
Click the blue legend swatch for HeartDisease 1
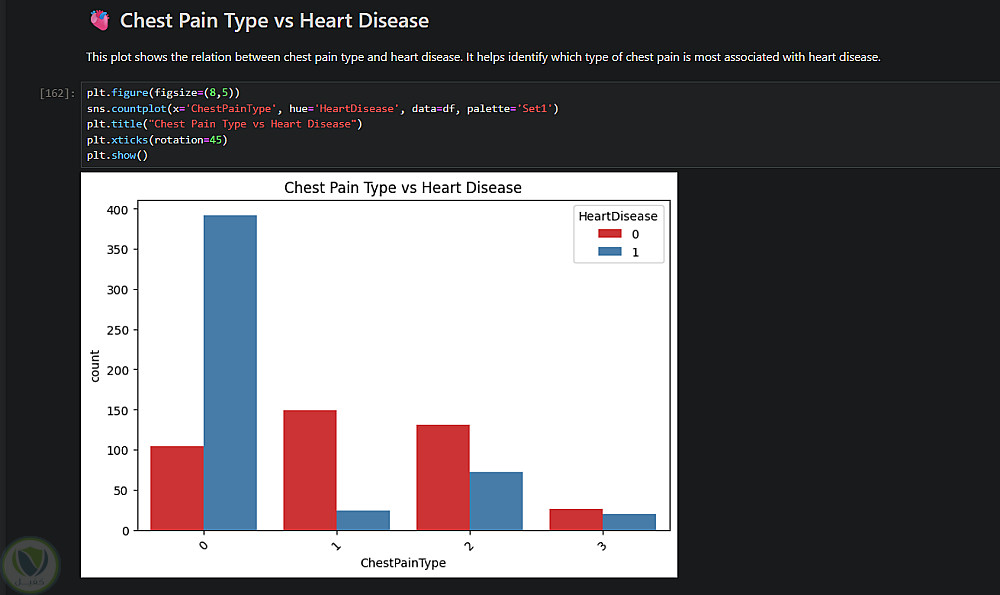pos(610,252)
